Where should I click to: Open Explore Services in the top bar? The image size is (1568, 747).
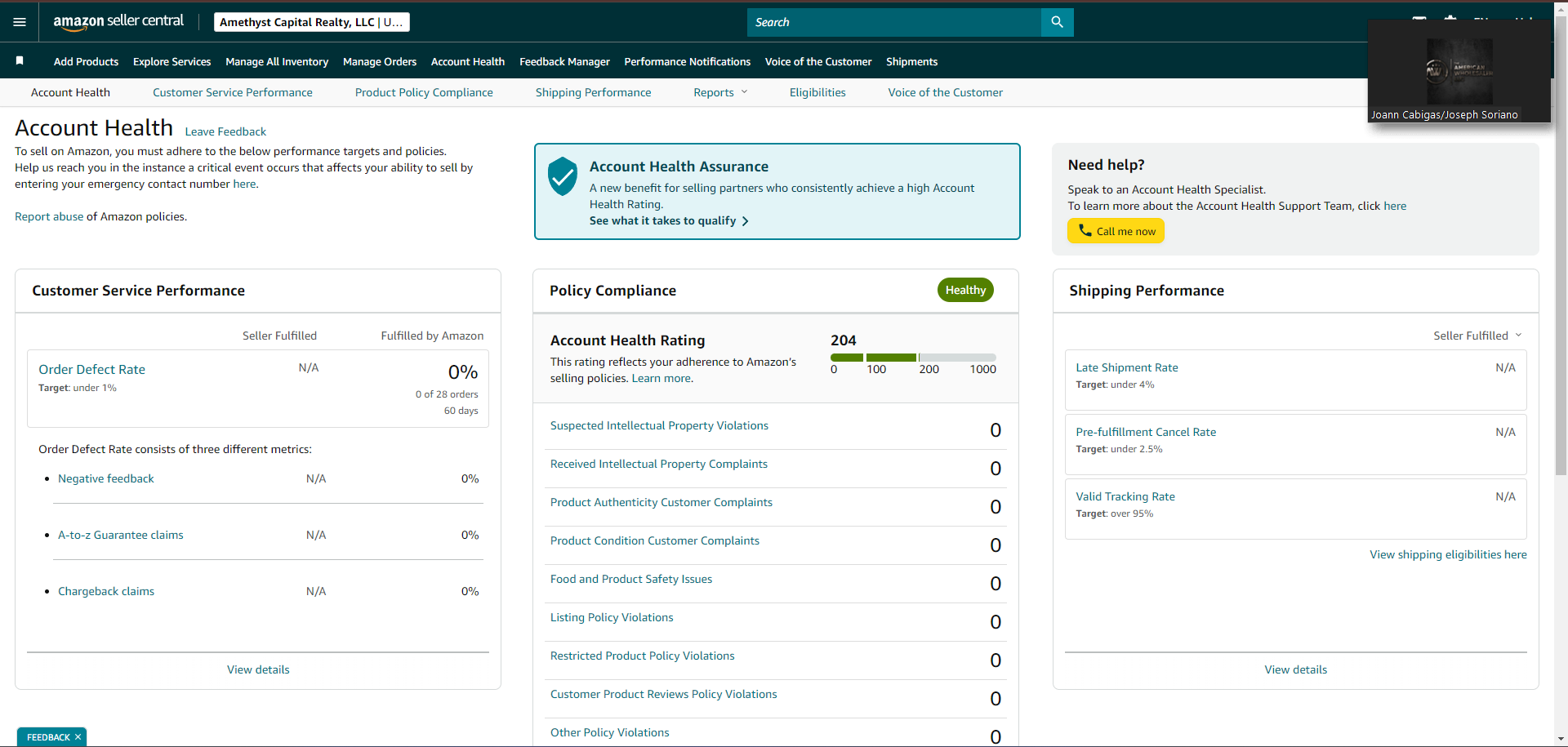point(171,61)
